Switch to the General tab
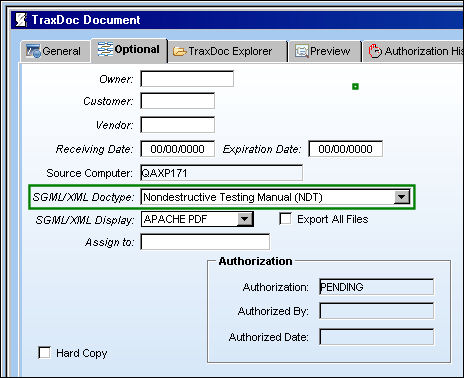Screen dimensions: 464x378 pos(55,51)
